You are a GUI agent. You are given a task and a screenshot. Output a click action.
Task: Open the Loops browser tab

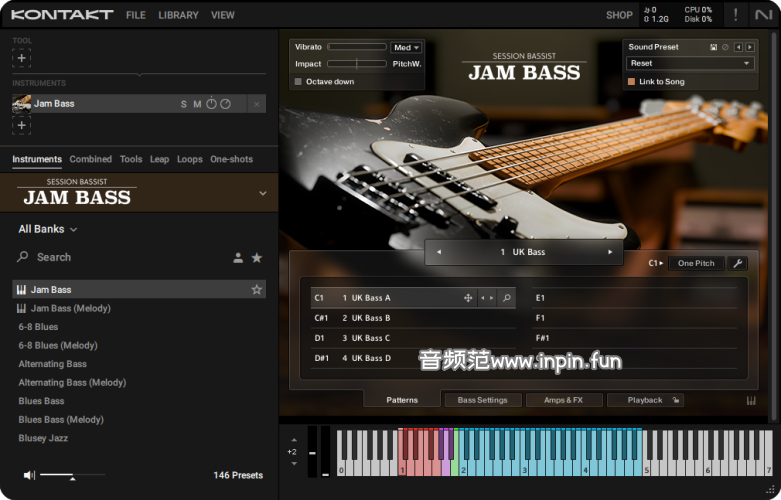coord(190,159)
